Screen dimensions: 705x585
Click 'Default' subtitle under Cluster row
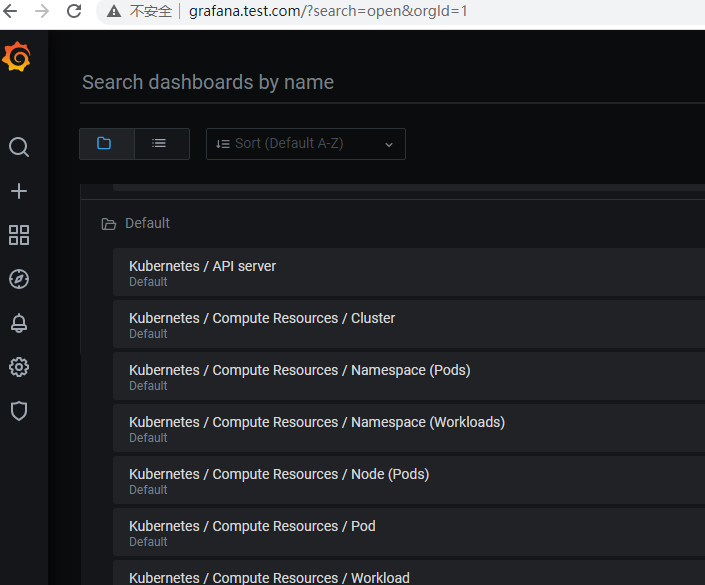pyautogui.click(x=148, y=334)
